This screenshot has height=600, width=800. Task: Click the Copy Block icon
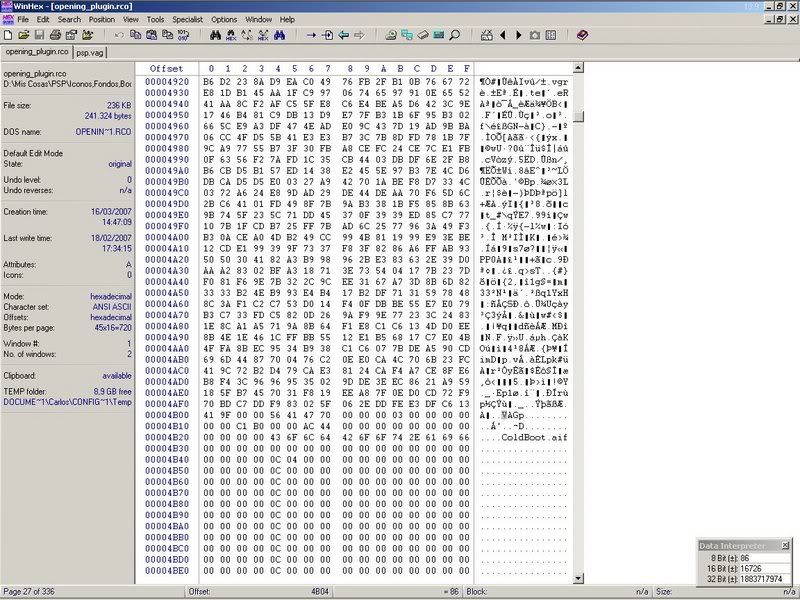[135, 35]
